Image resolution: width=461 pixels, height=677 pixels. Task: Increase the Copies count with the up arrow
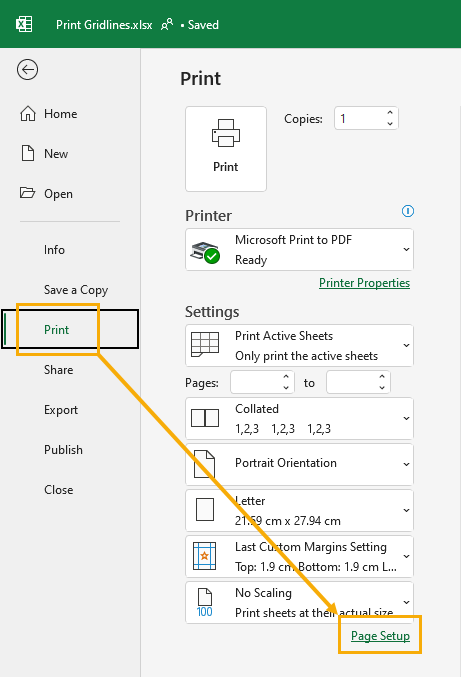[390, 112]
